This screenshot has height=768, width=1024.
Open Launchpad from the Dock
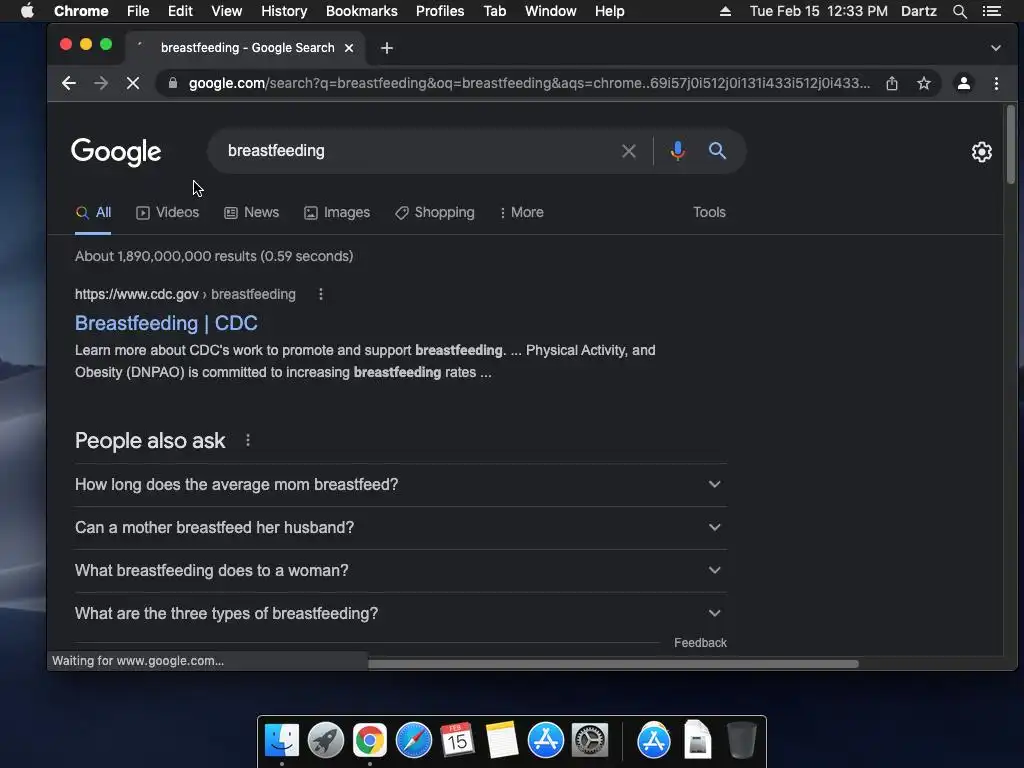click(326, 740)
